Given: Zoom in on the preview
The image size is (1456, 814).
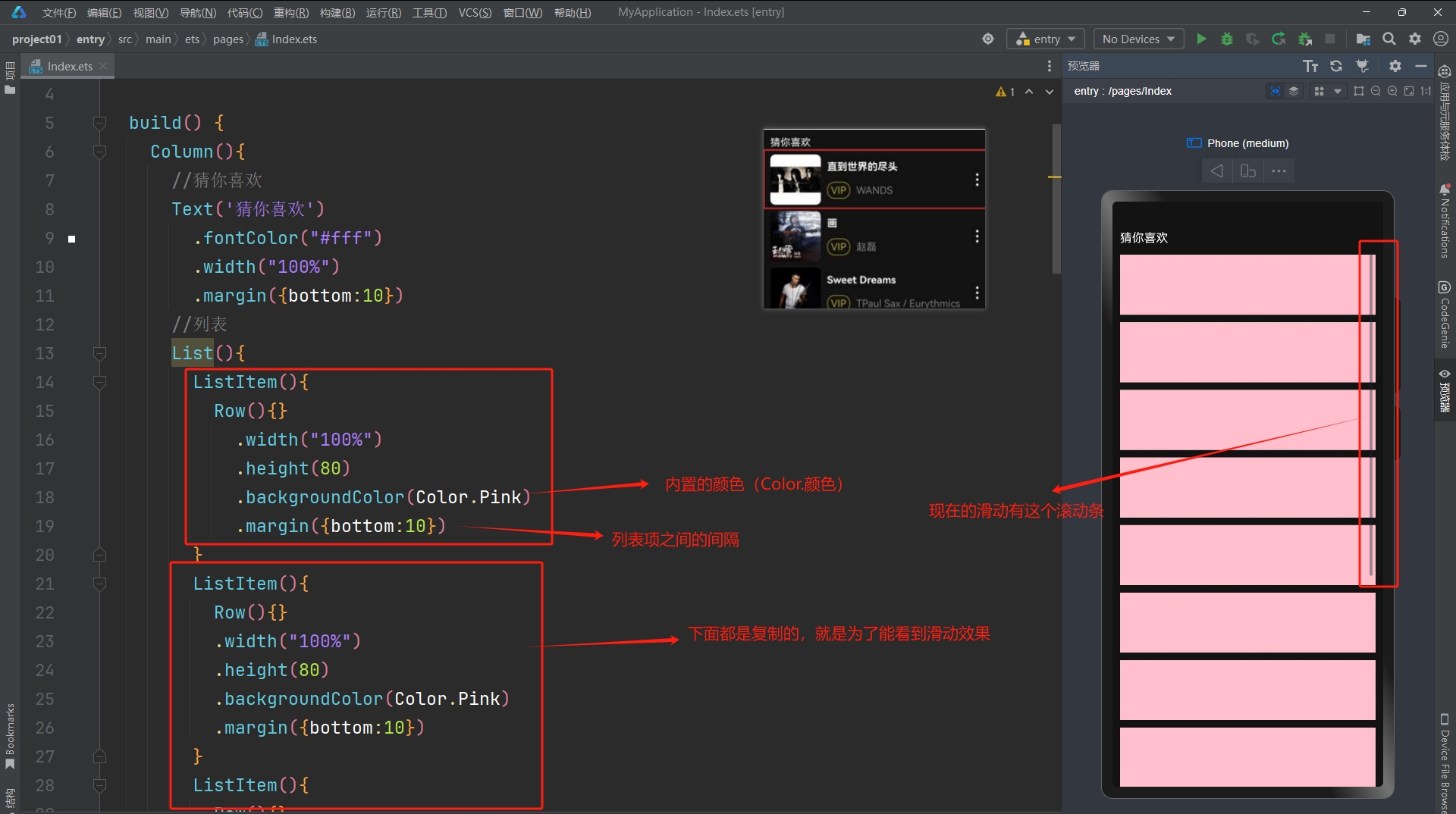Looking at the screenshot, I should [1392, 91].
